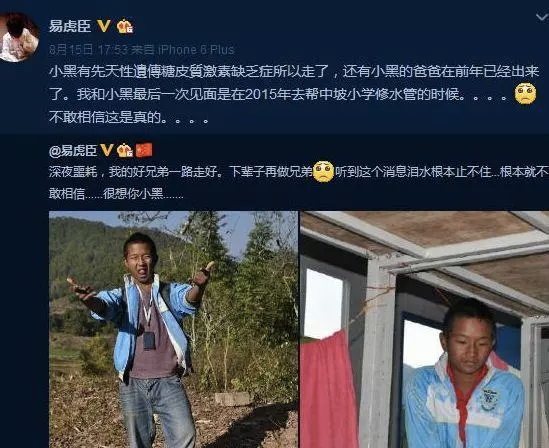Open 易虎臣 username at post top

[x=70, y=26]
